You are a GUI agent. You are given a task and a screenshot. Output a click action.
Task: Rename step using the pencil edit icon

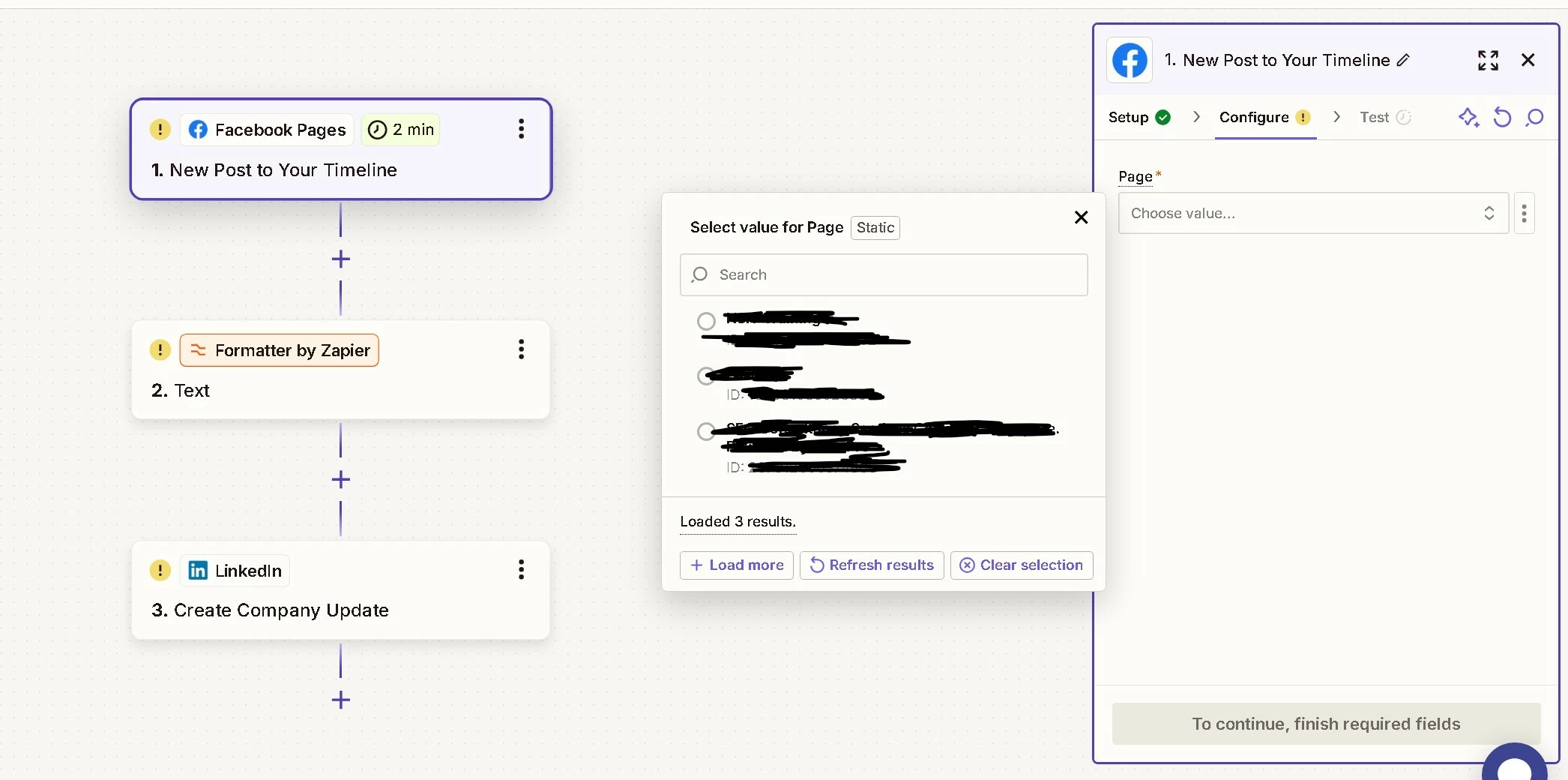click(1403, 60)
